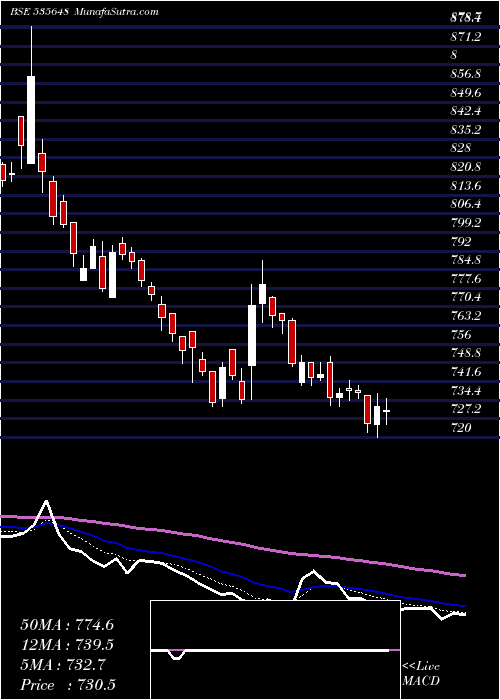Screen dimensions: 500x700
Task: Click the 792 price axis label
Action: tap(460, 242)
